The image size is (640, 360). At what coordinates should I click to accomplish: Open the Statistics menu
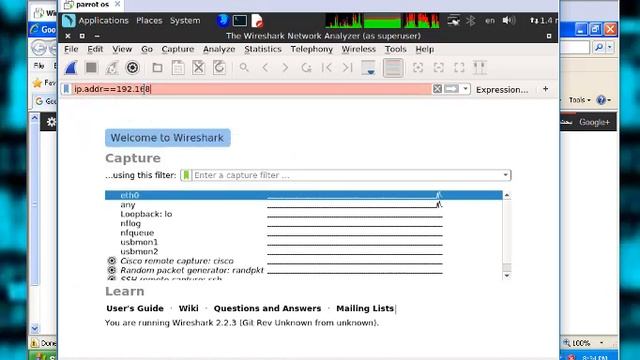(263, 49)
